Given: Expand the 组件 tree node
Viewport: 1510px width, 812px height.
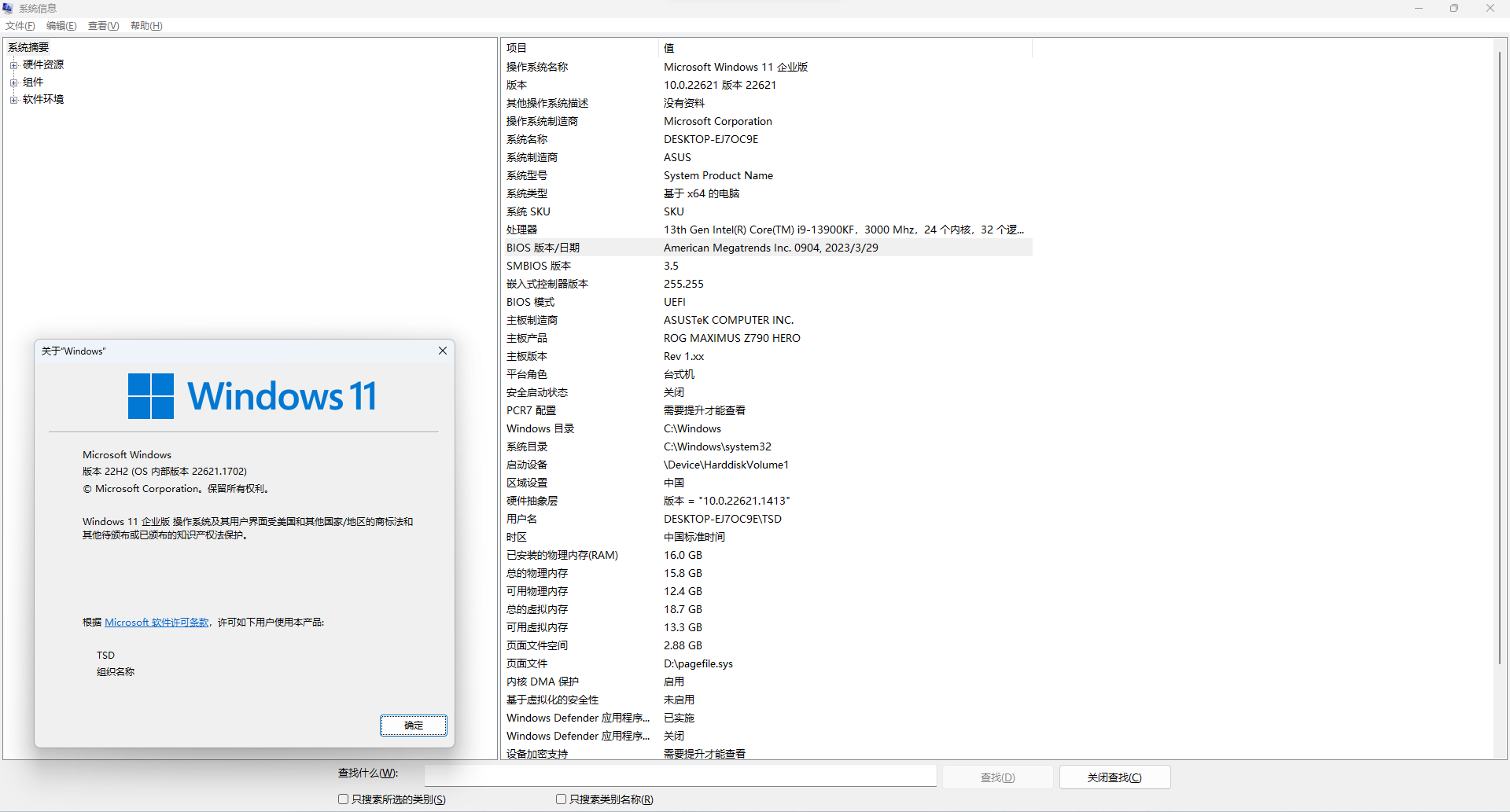Looking at the screenshot, I should pyautogui.click(x=13, y=83).
